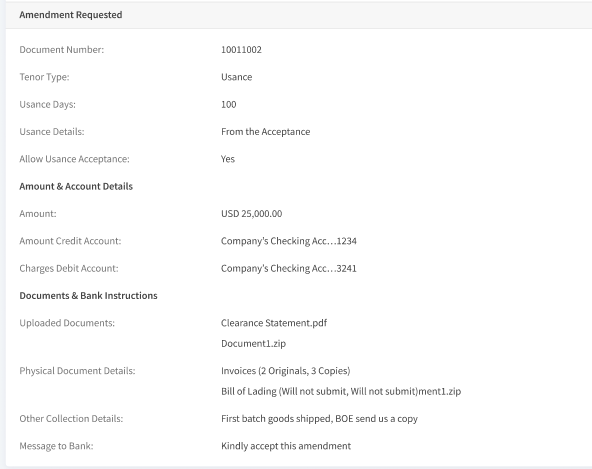The image size is (592, 469).
Task: Select the From the Acceptance text
Action: pyautogui.click(x=265, y=132)
